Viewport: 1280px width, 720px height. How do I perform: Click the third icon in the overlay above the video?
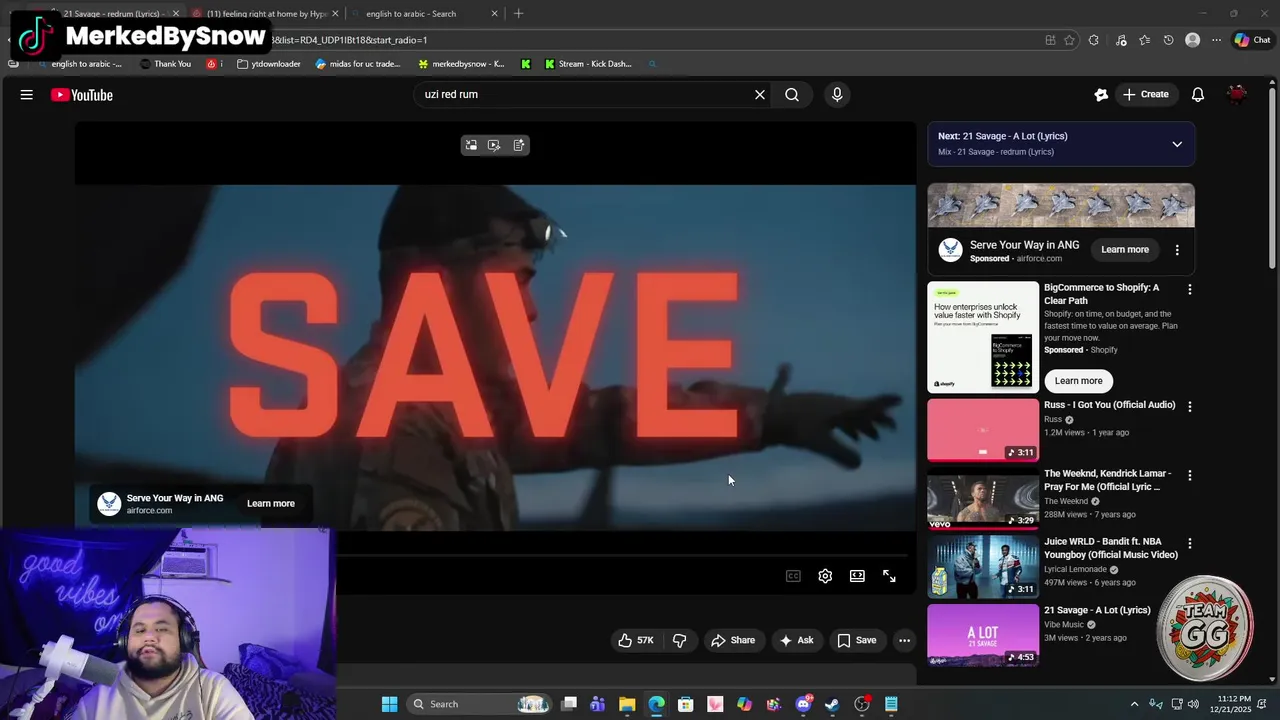click(x=518, y=146)
